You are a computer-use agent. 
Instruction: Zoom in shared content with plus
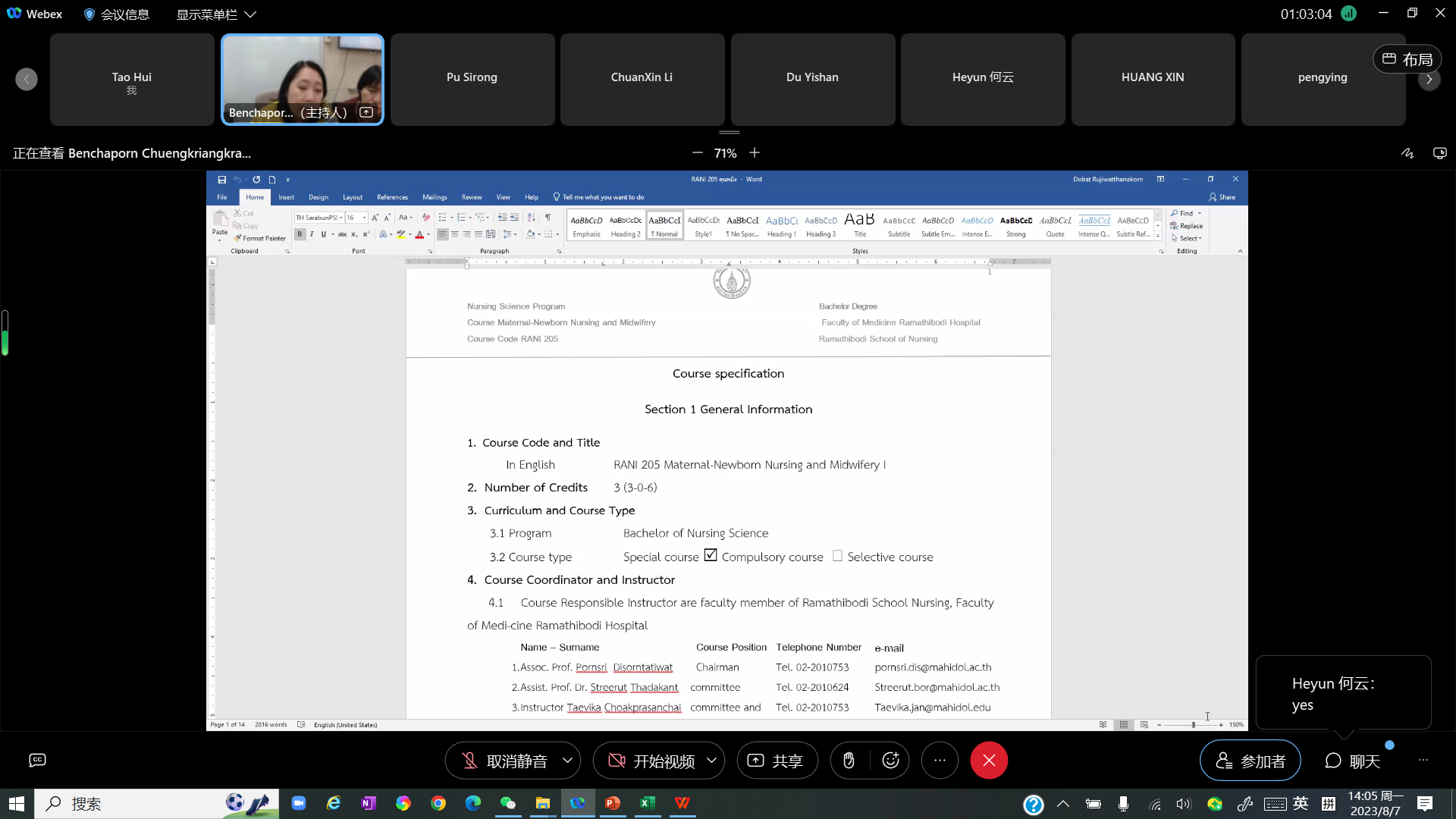click(755, 153)
